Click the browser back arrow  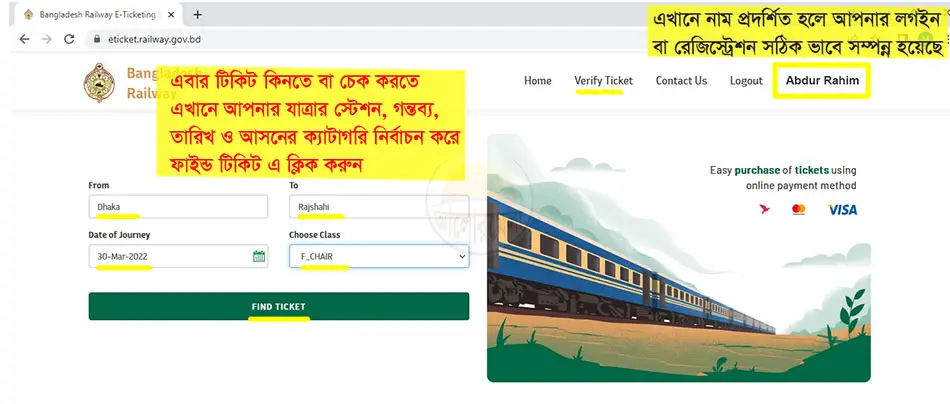pyautogui.click(x=24, y=39)
